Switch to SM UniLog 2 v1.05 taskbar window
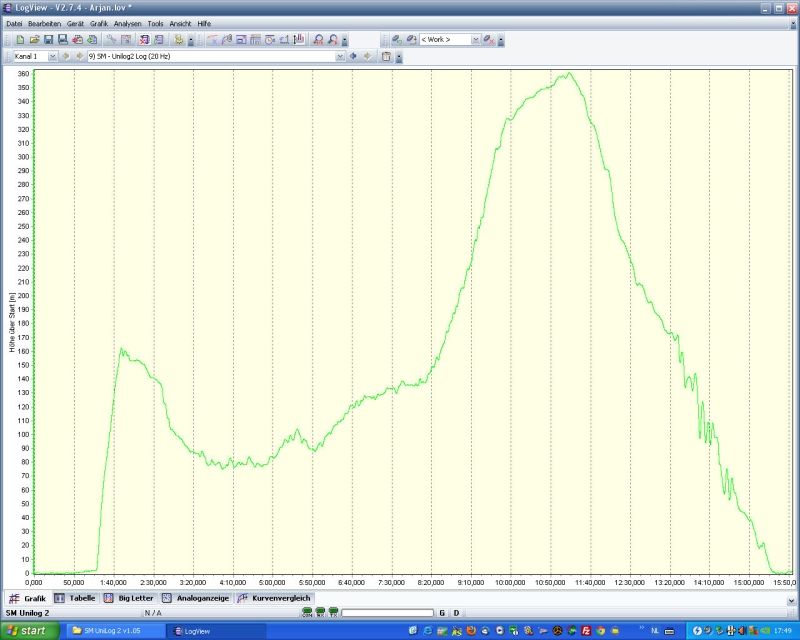The height and width of the screenshot is (640, 800). 116,631
